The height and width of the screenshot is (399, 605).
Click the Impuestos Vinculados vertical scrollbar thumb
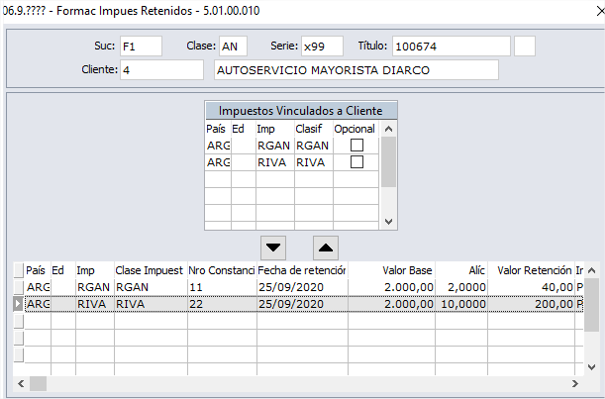tap(388, 162)
